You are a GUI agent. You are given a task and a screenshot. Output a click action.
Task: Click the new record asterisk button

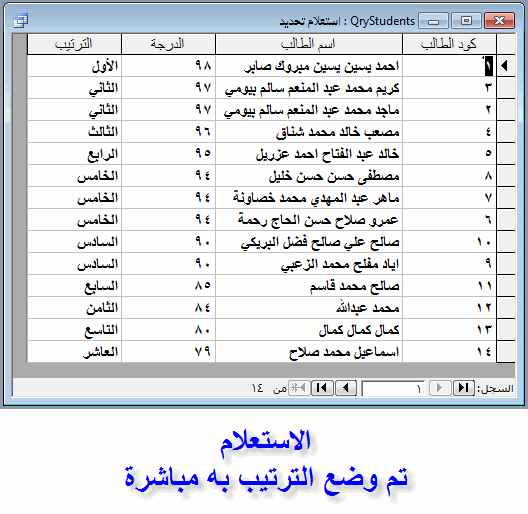pyautogui.click(x=298, y=388)
